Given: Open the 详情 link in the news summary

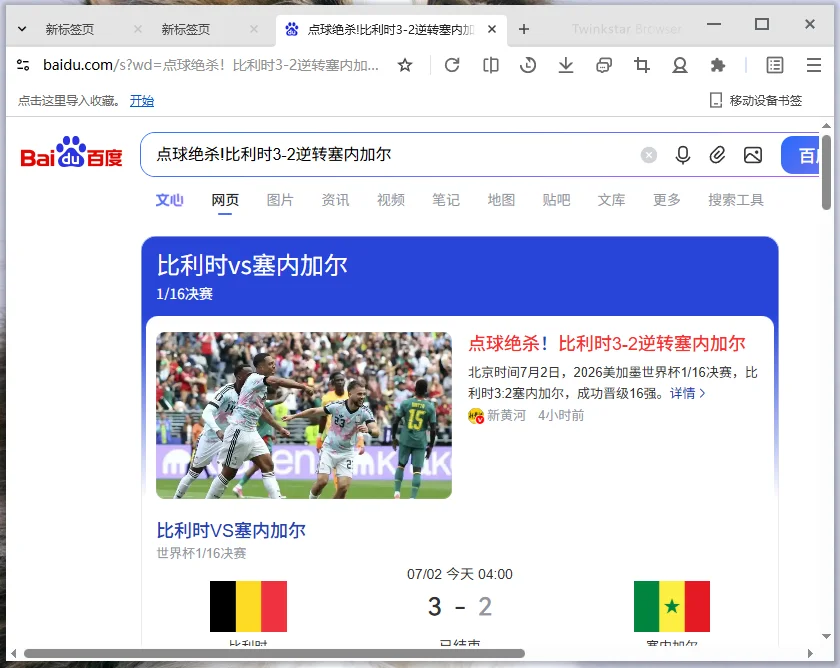Looking at the screenshot, I should coord(687,393).
